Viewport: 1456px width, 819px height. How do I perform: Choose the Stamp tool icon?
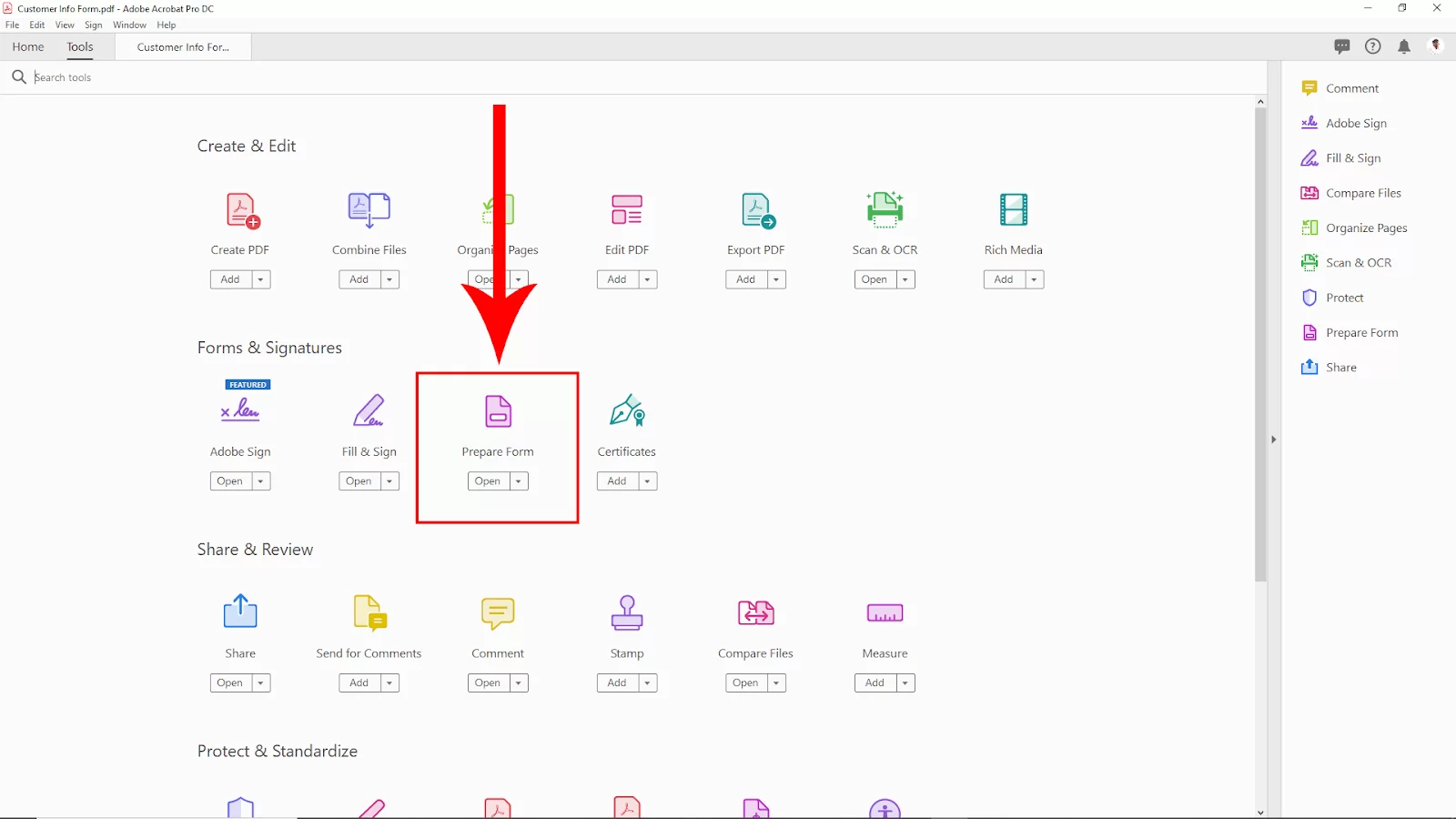point(627,612)
